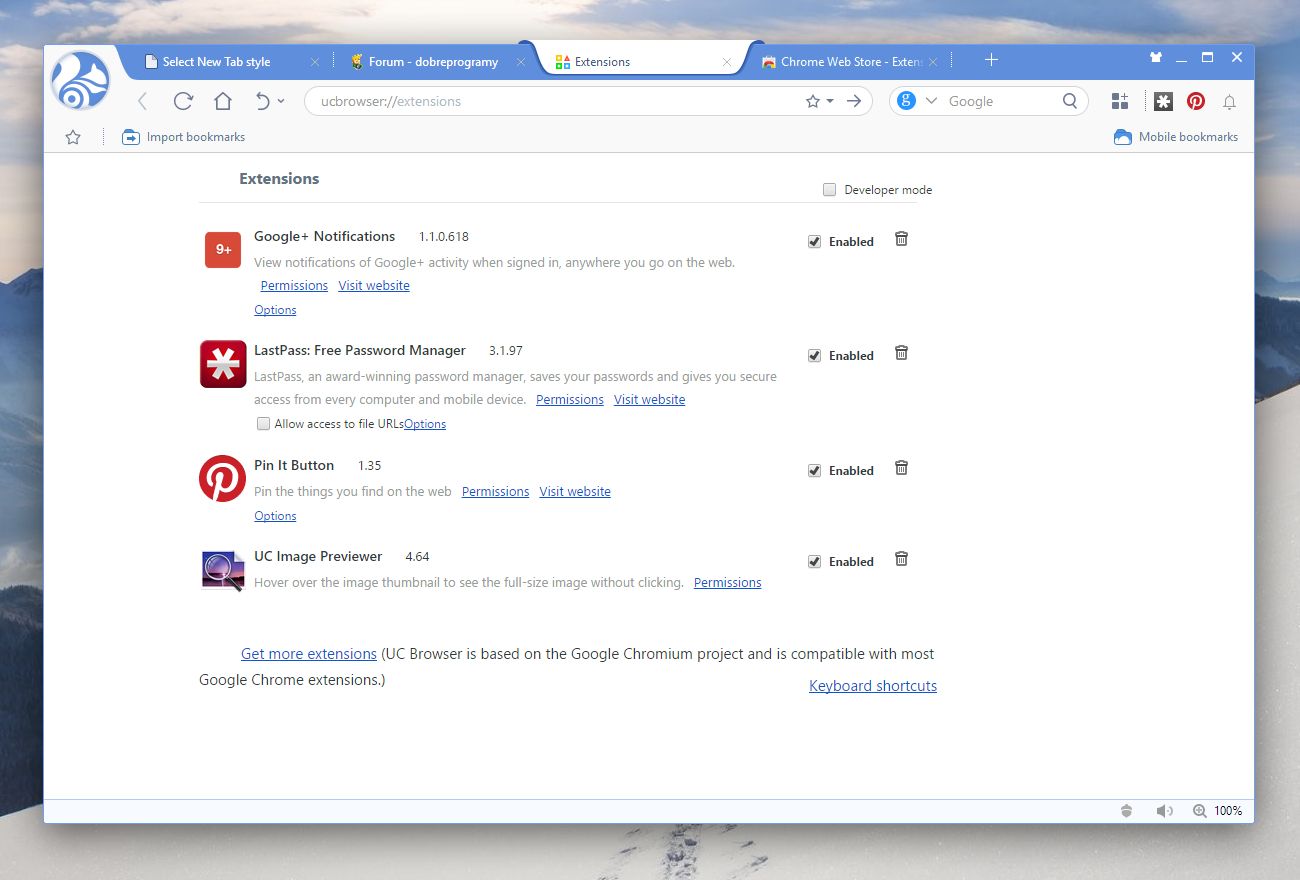
Task: Remove UC Image Previewer with trash icon
Action: tap(901, 559)
